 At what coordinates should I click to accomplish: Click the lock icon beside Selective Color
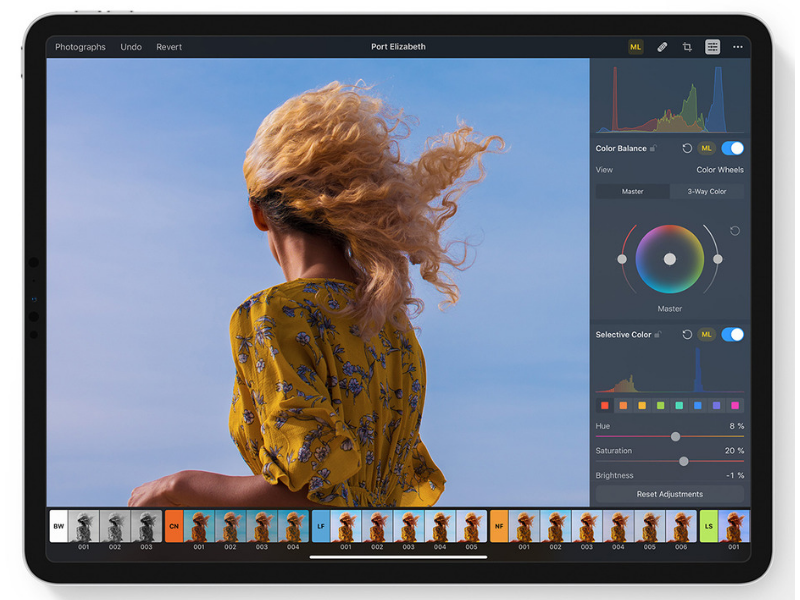[x=658, y=334]
